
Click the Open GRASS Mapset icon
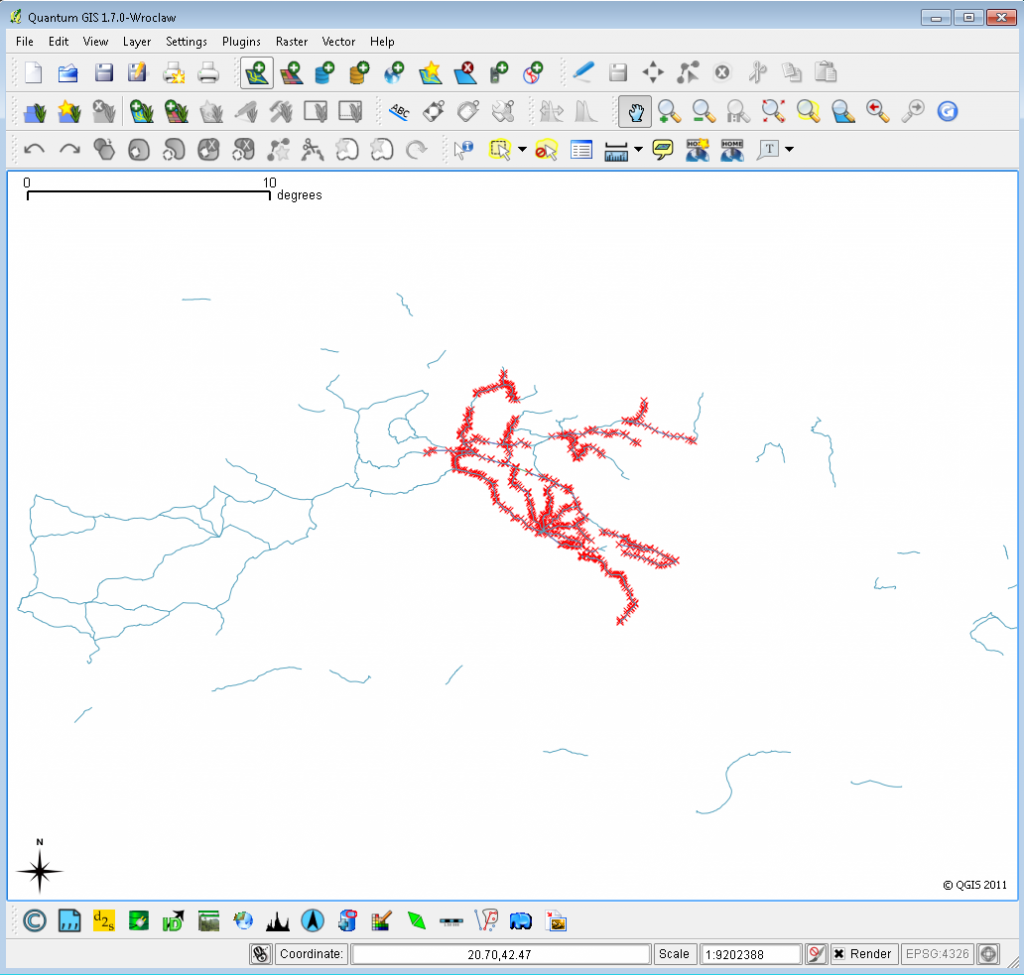click(x=35, y=112)
